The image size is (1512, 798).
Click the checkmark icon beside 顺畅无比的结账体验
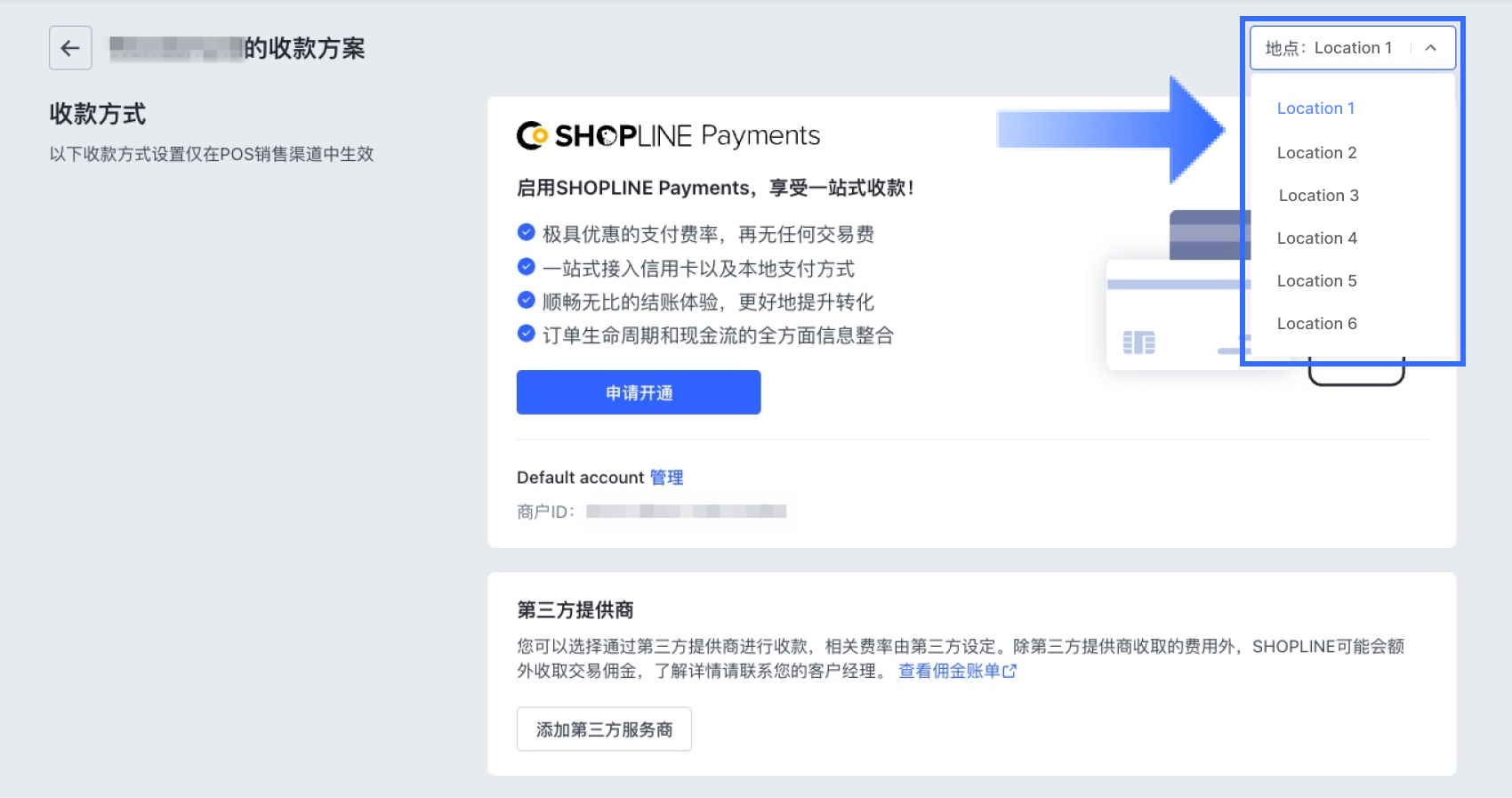tap(527, 301)
